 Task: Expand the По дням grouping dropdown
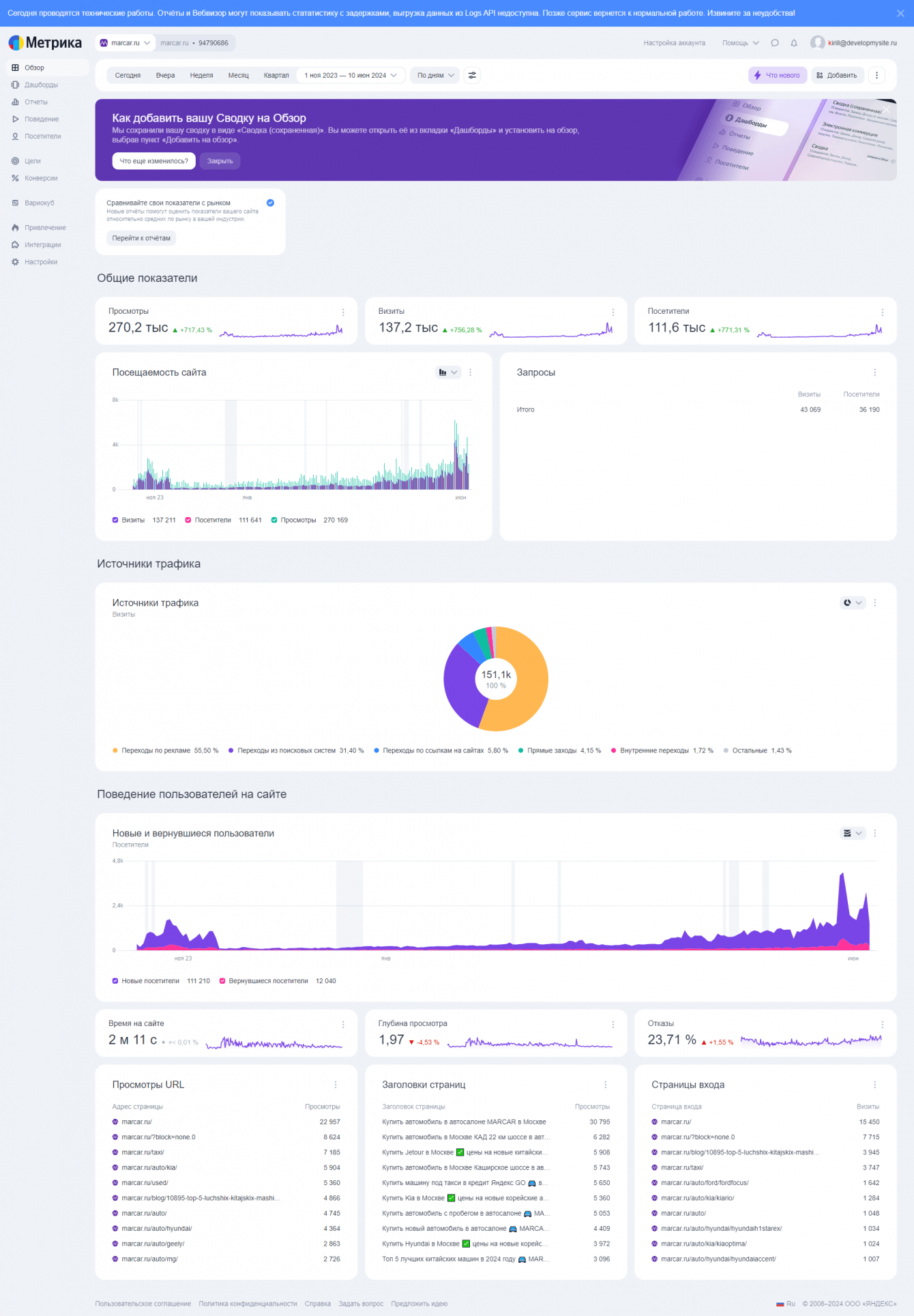435,75
